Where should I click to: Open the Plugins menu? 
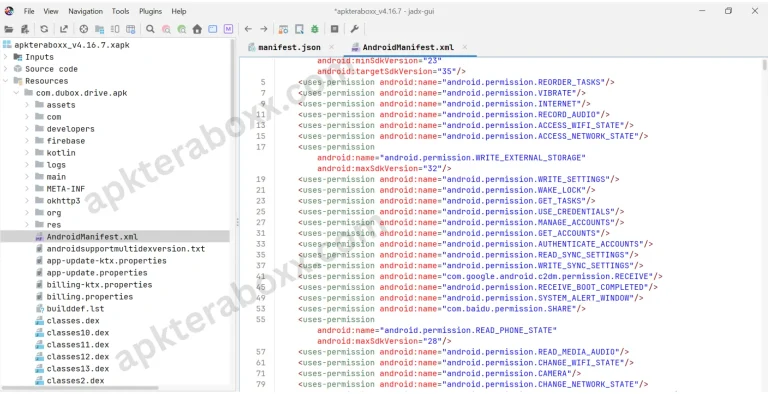click(x=150, y=11)
